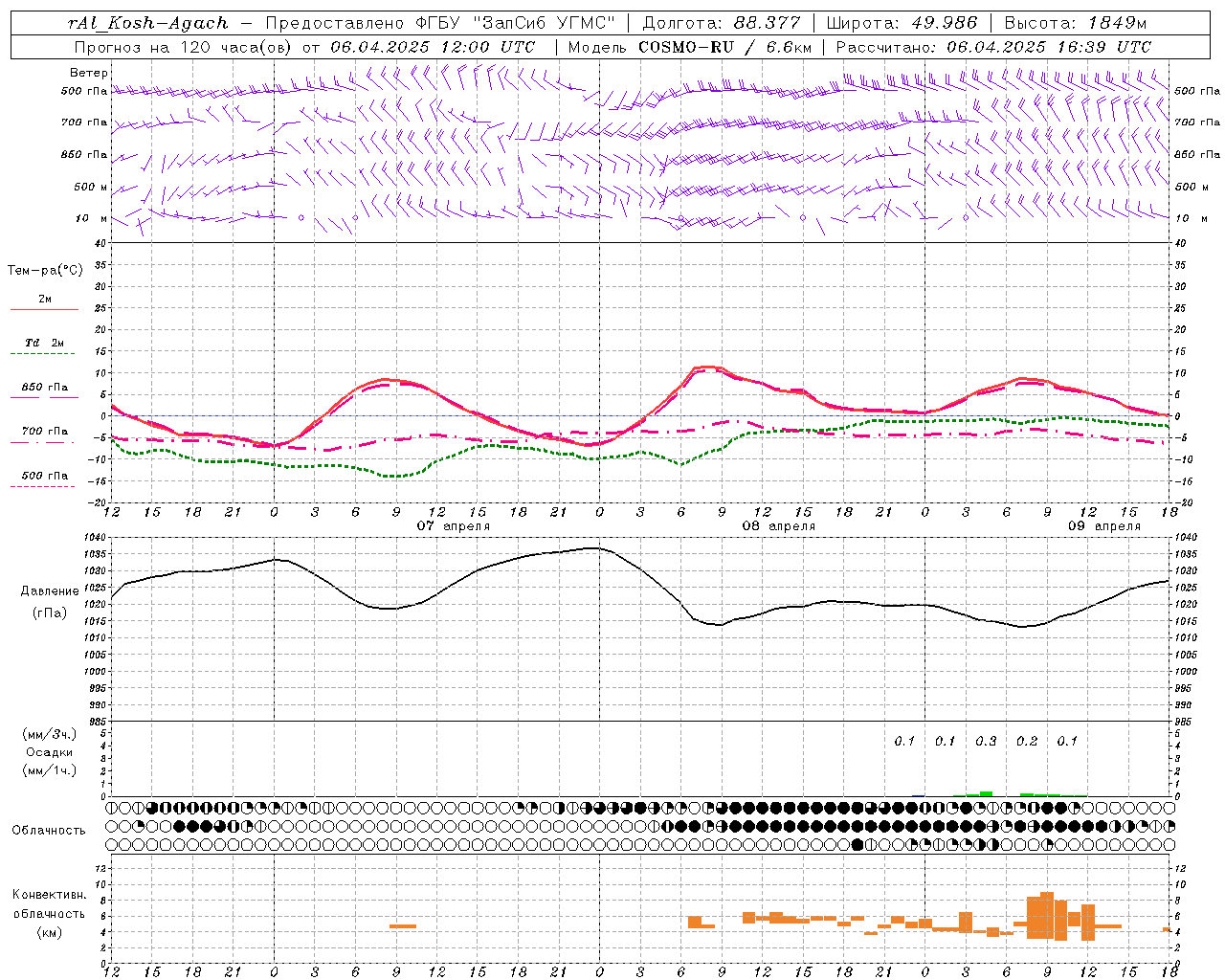1225x980 pixels.
Task: Click the 0.3 precipitation amount value
Action: click(986, 741)
